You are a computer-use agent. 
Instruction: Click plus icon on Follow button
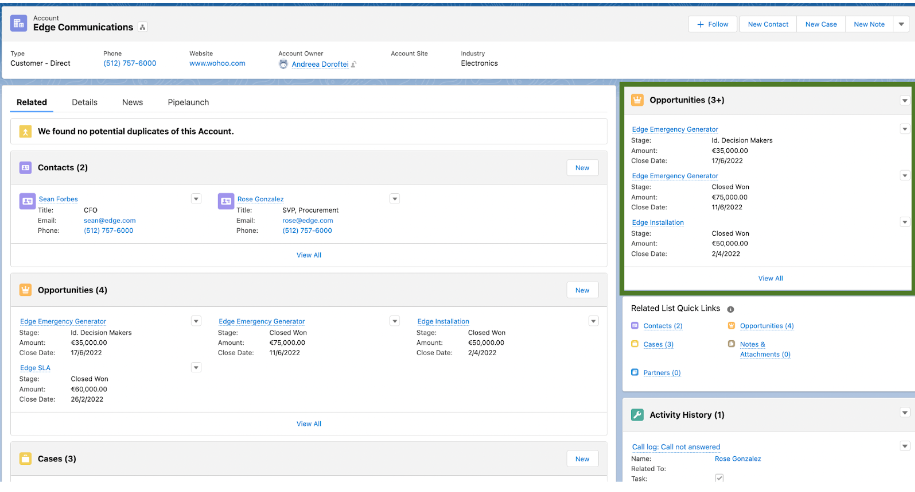700,25
